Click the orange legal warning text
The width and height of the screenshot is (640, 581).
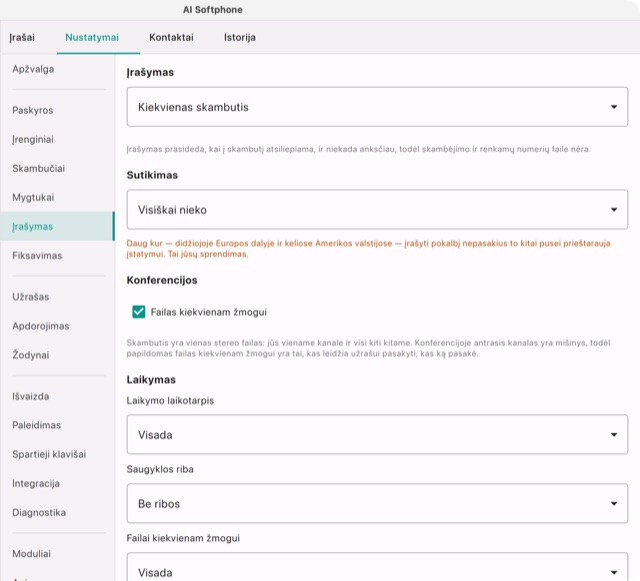369,249
